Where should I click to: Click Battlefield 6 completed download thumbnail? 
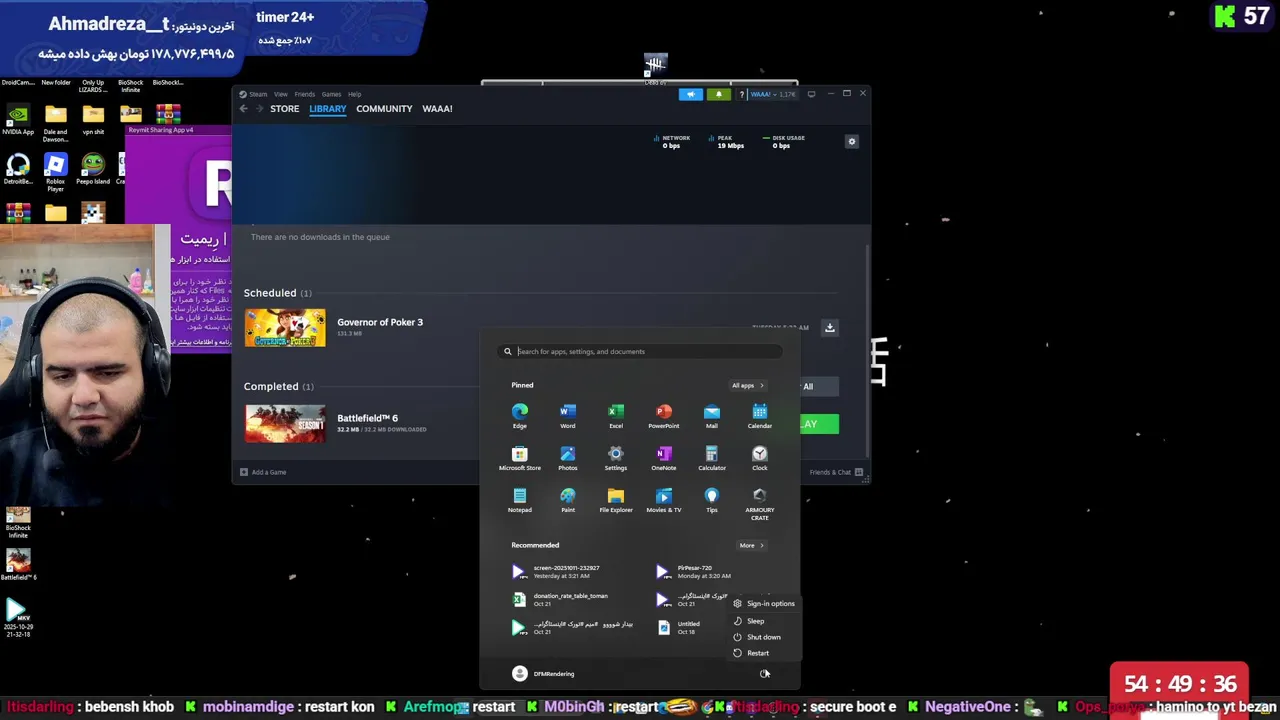pyautogui.click(x=285, y=424)
